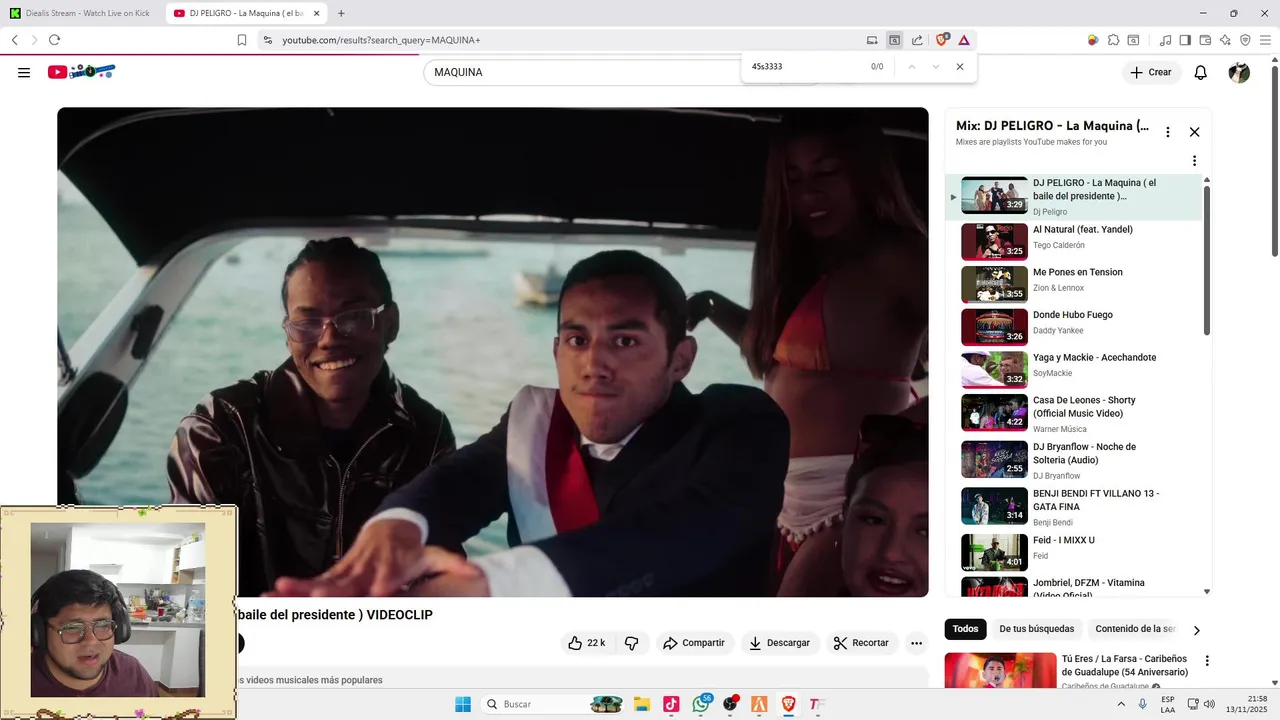Toggle the browser sidebar panel
This screenshot has width=1280, height=720.
pyautogui.click(x=1185, y=40)
